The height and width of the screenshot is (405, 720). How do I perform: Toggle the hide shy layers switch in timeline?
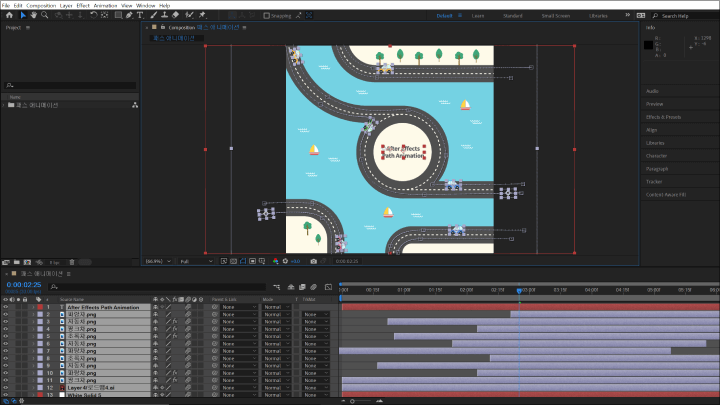click(x=291, y=287)
